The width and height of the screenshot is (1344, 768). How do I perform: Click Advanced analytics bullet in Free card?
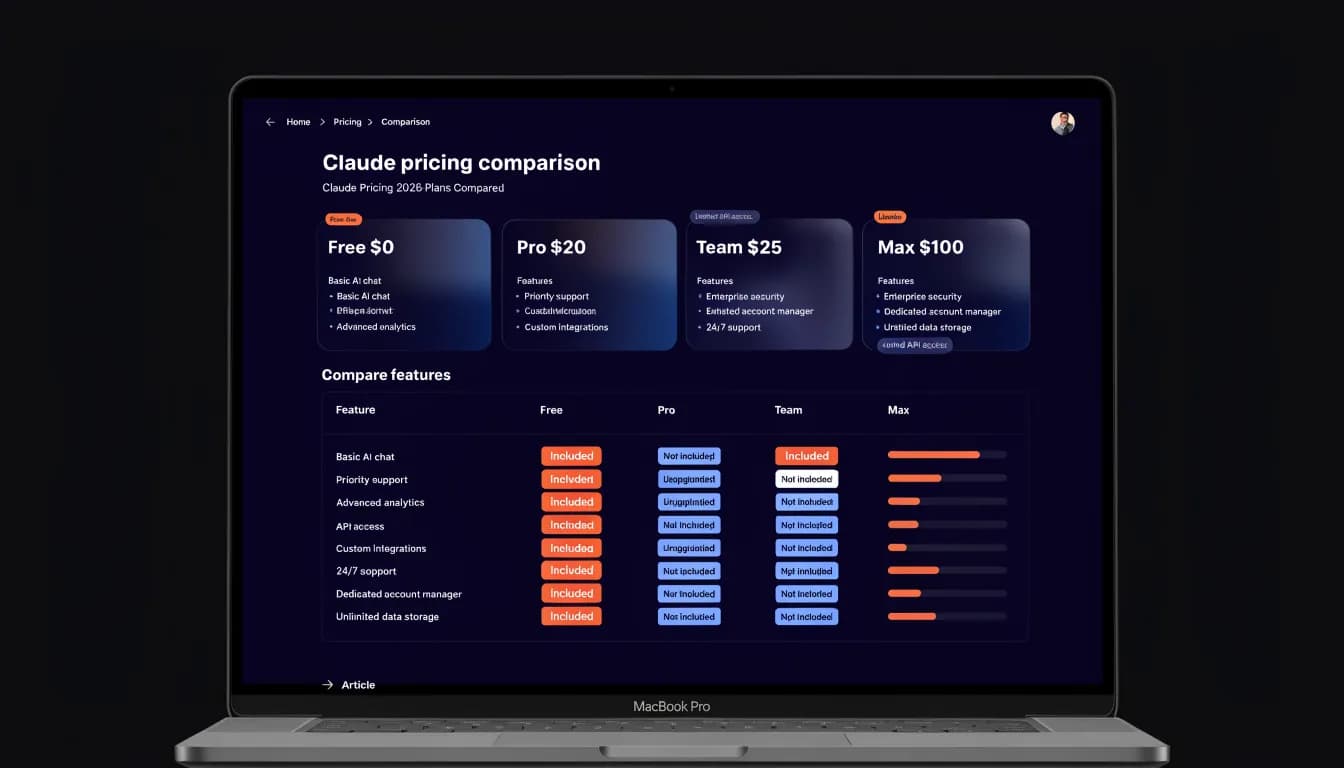pos(376,327)
